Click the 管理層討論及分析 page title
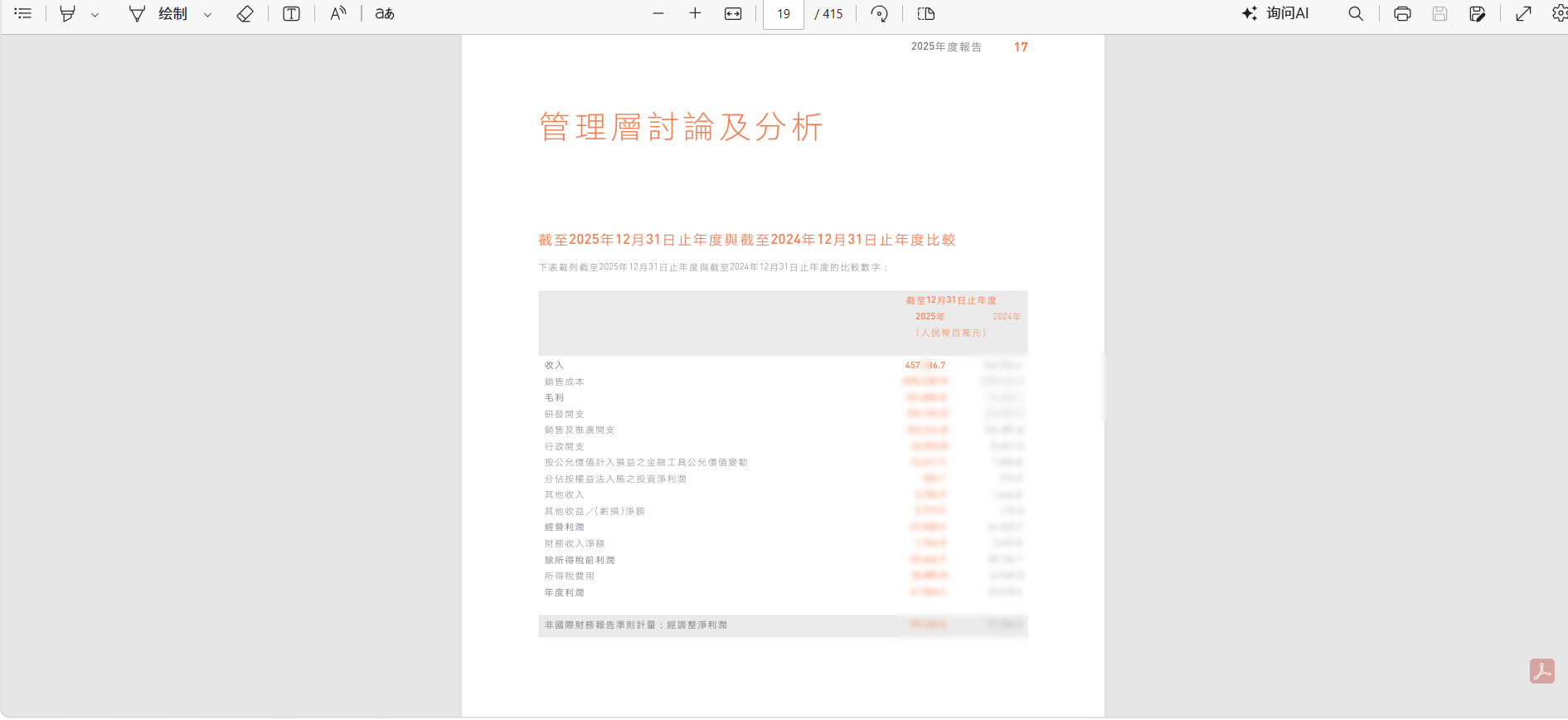 [x=681, y=127]
